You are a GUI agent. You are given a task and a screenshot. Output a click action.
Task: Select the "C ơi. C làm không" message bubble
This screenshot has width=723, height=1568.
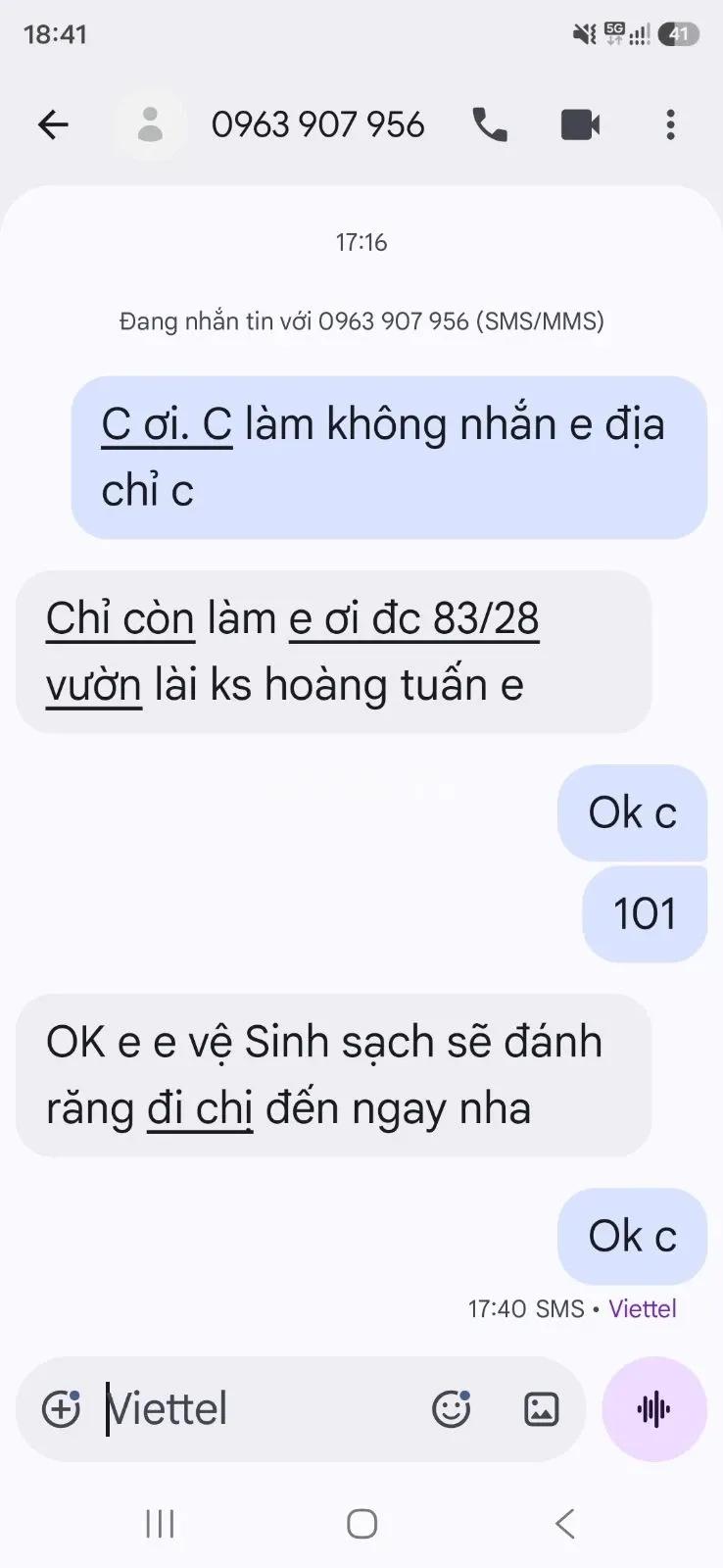[389, 457]
